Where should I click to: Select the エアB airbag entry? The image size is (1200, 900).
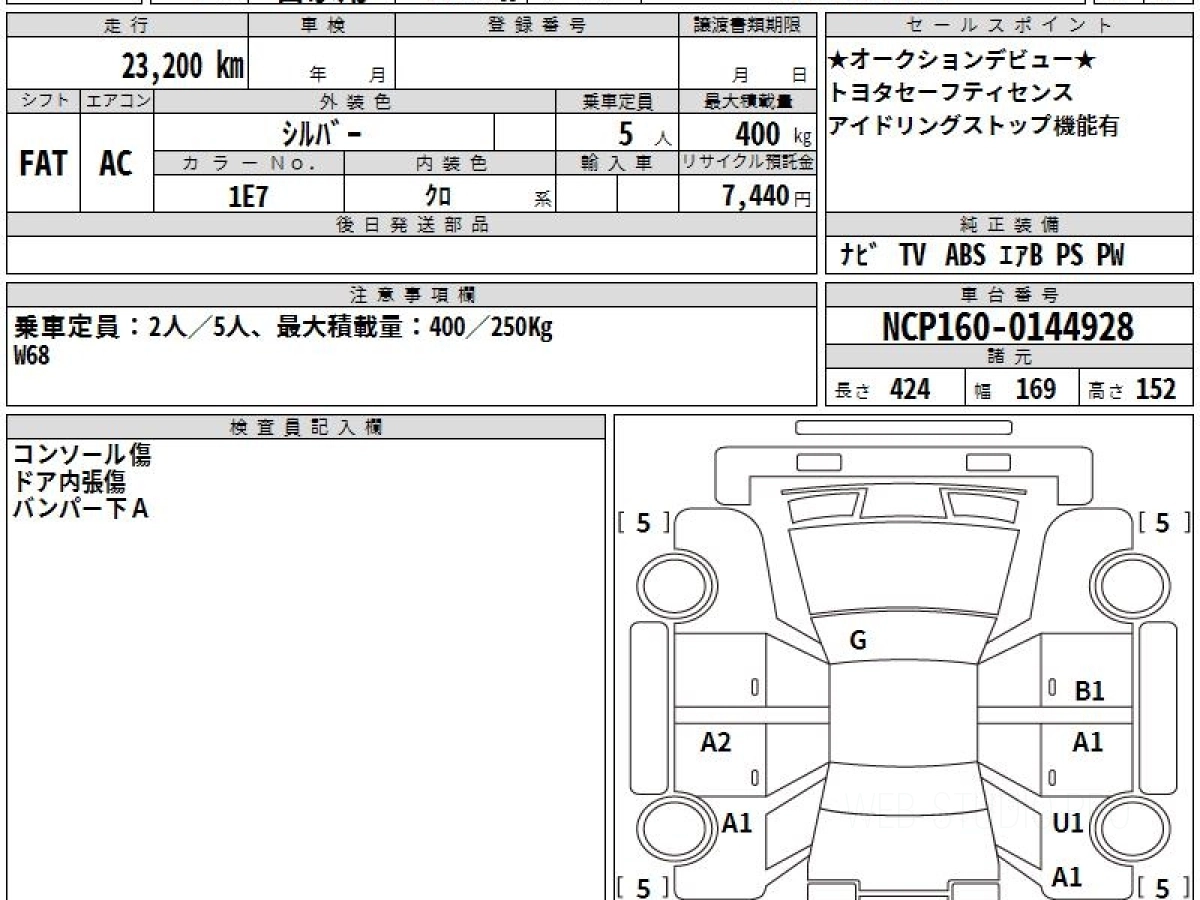[x=1021, y=256]
